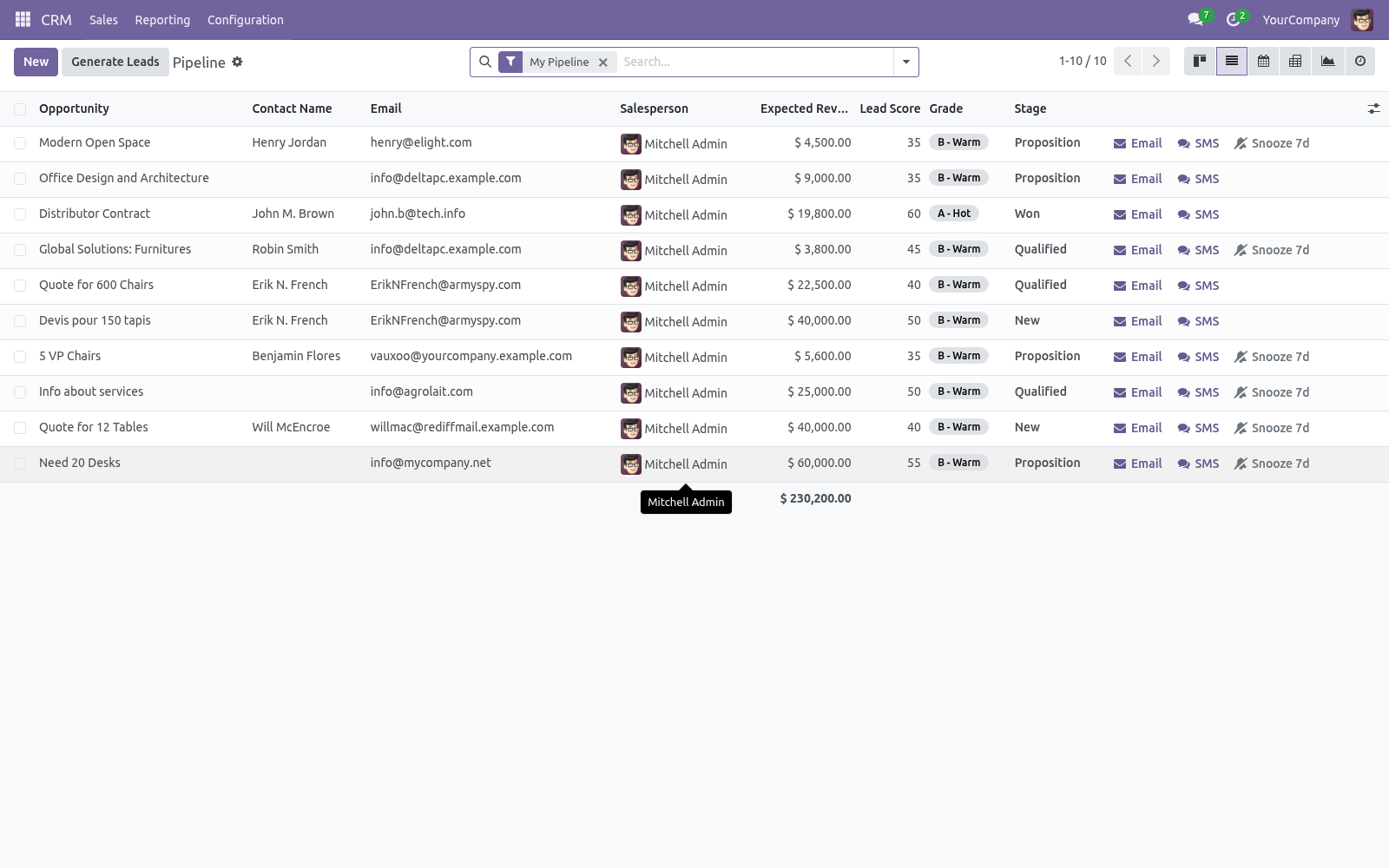Open YourCompany switcher

[1300, 19]
